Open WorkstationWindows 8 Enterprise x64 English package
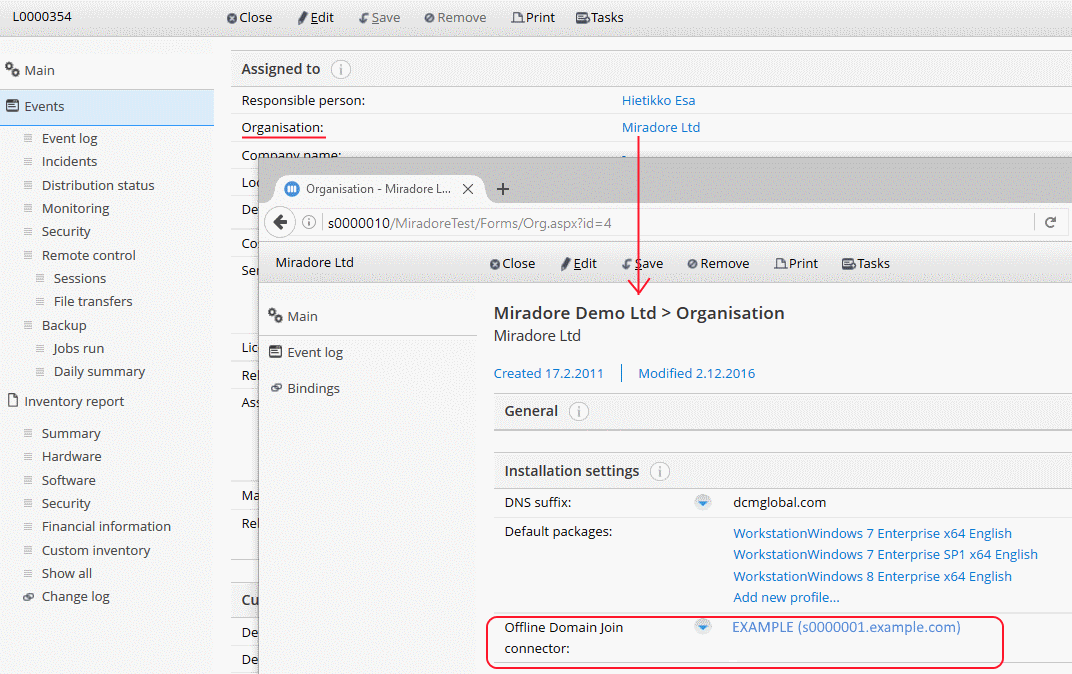Viewport: 1072px width, 674px height. tap(872, 576)
